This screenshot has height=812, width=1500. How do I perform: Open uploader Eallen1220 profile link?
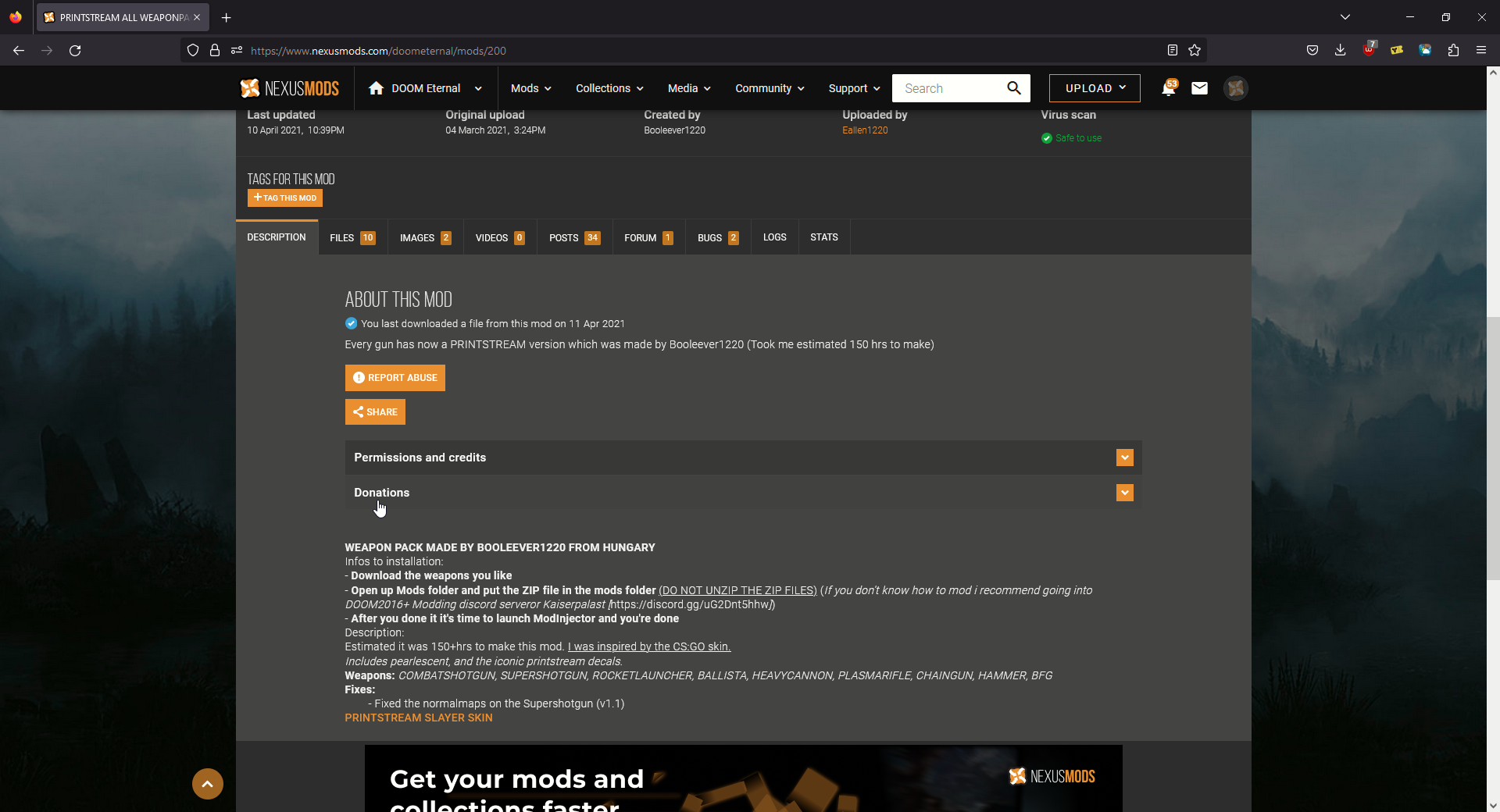pos(865,130)
